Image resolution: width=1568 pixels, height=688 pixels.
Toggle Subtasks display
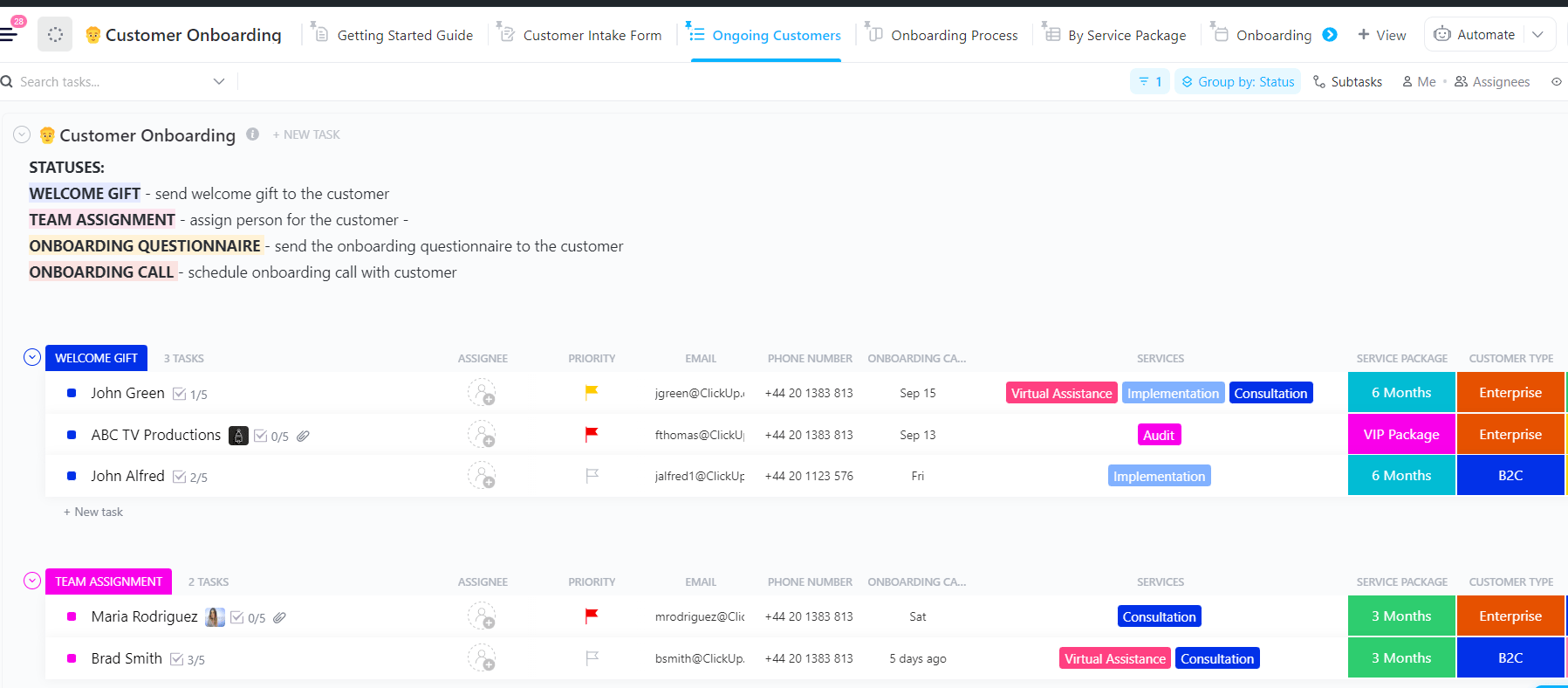(1347, 81)
